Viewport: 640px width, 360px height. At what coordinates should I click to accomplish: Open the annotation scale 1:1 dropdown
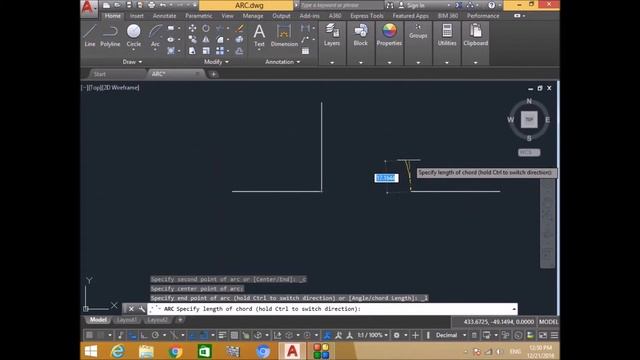(372, 335)
